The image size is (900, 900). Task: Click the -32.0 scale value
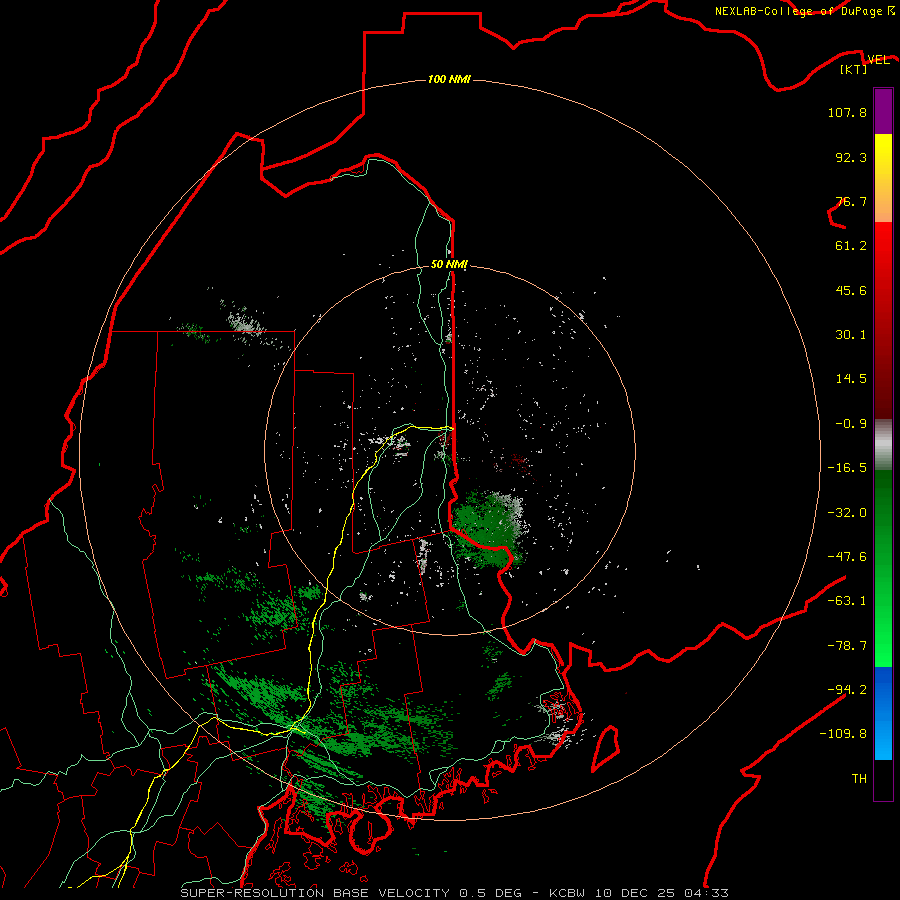[x=847, y=513]
